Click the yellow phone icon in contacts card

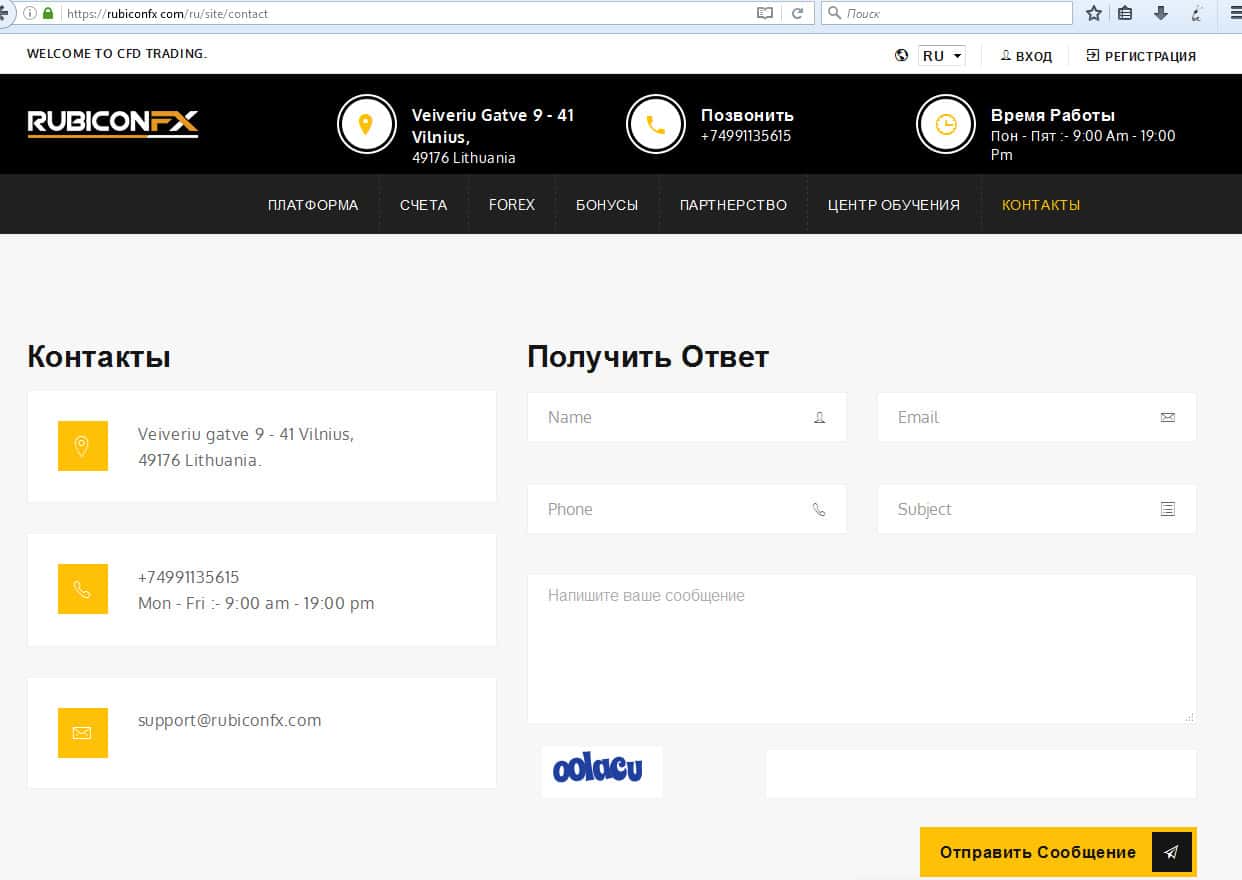tap(82, 589)
